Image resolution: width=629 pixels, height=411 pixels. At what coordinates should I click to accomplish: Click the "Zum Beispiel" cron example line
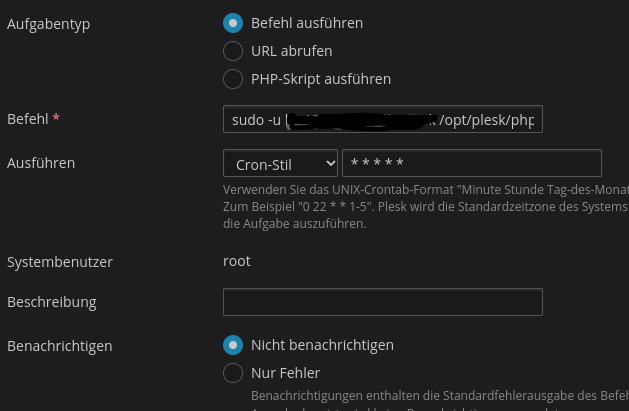point(425,207)
